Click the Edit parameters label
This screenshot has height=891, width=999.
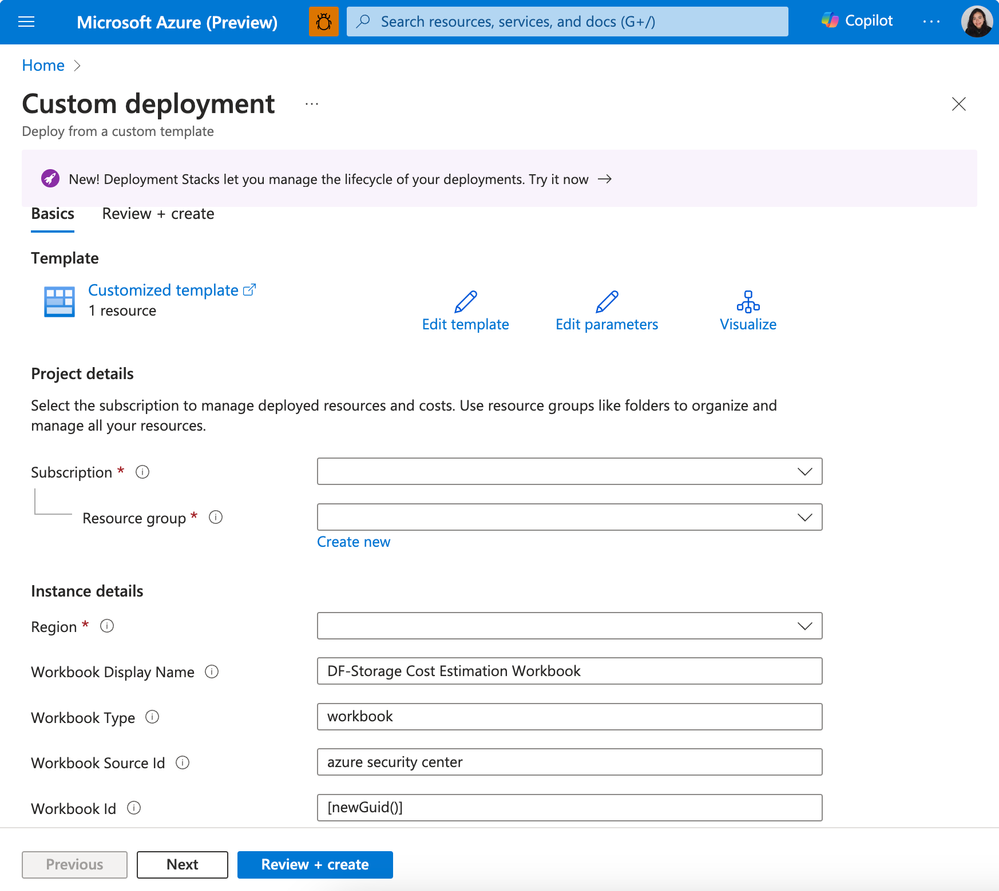[607, 324]
